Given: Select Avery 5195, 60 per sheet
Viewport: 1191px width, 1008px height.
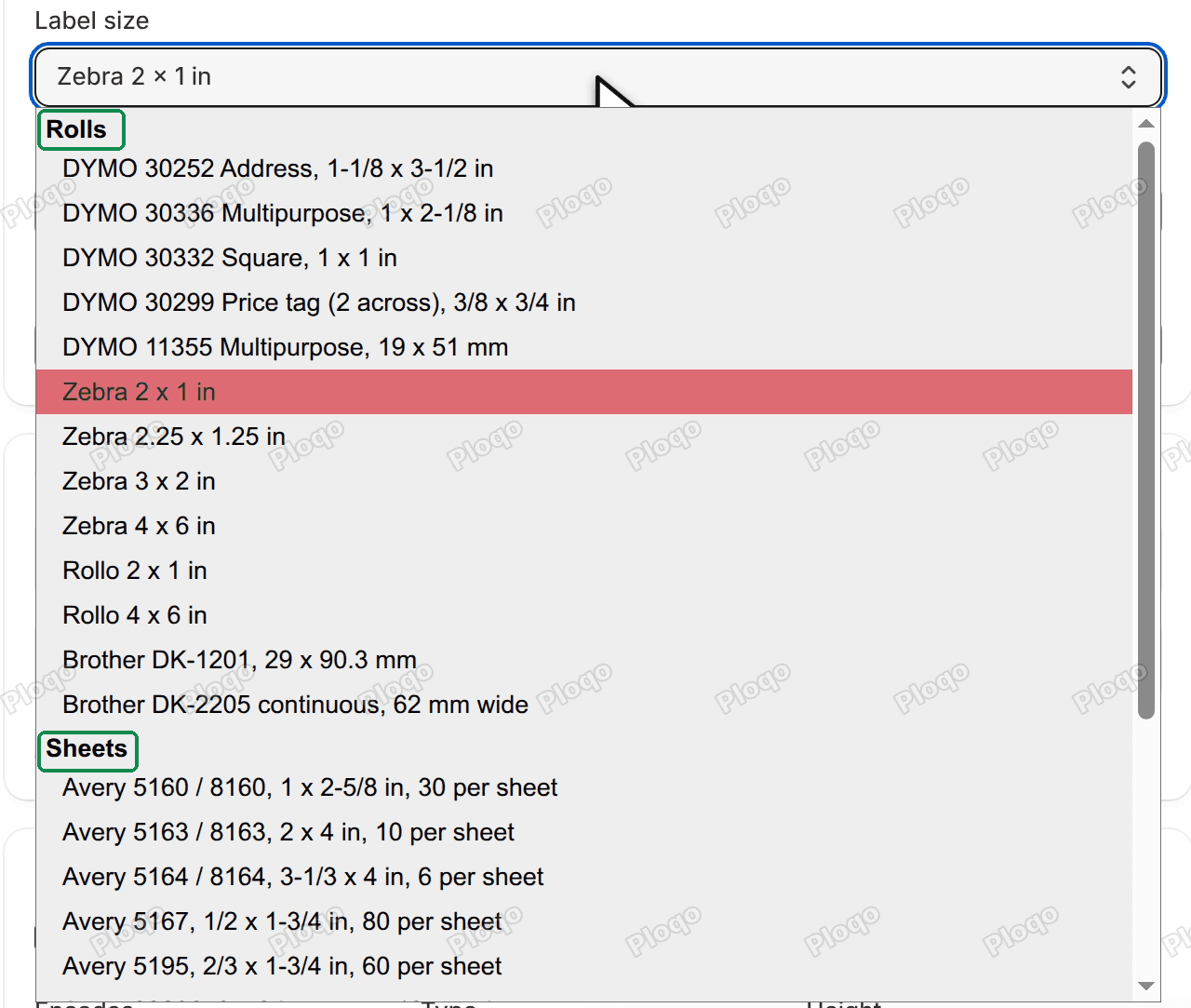Looking at the screenshot, I should click(x=584, y=966).
